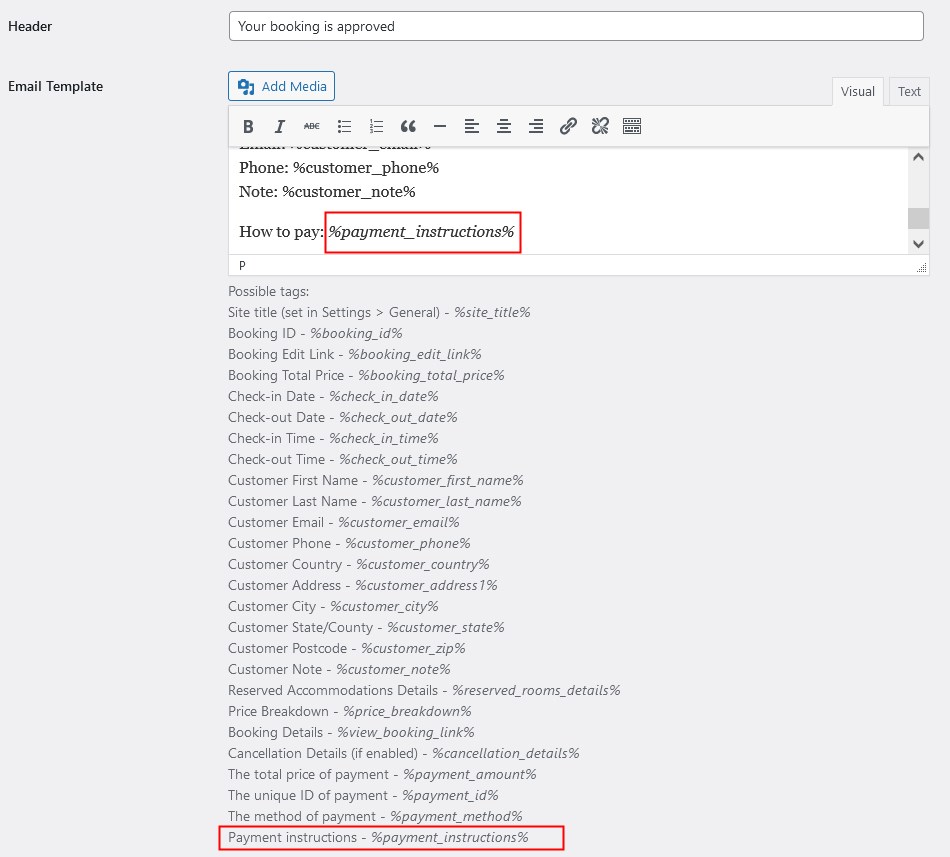Viewport: 950px width, 857px height.
Task: Click the %check_out_time% tag
Action: (398, 460)
